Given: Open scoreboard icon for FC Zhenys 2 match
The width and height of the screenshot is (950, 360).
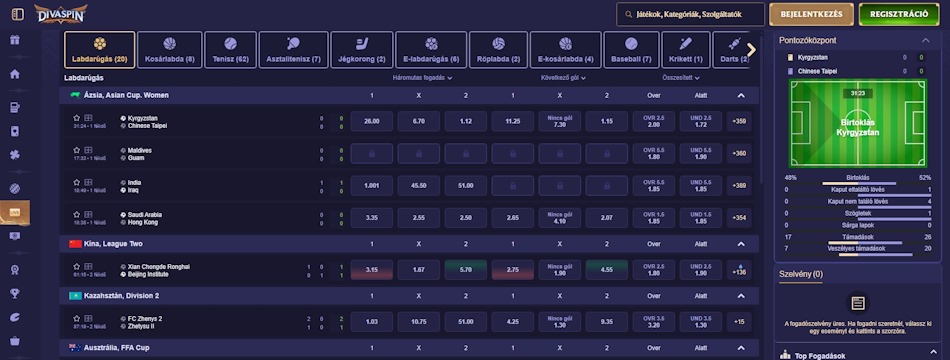Looking at the screenshot, I should click(x=88, y=318).
